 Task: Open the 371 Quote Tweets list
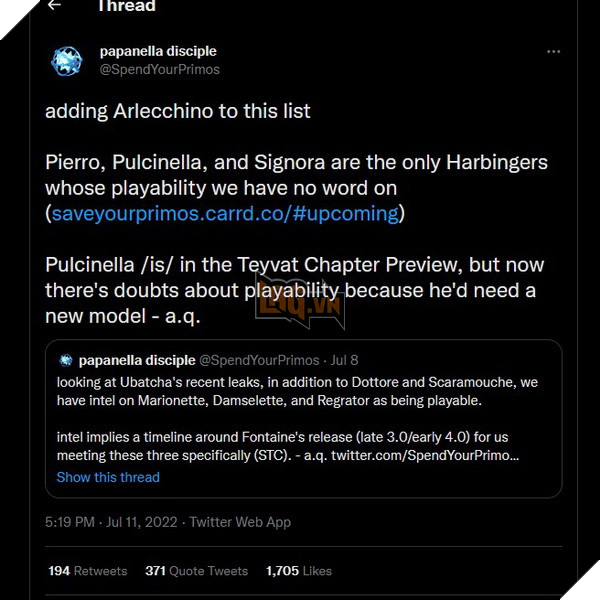coord(196,571)
